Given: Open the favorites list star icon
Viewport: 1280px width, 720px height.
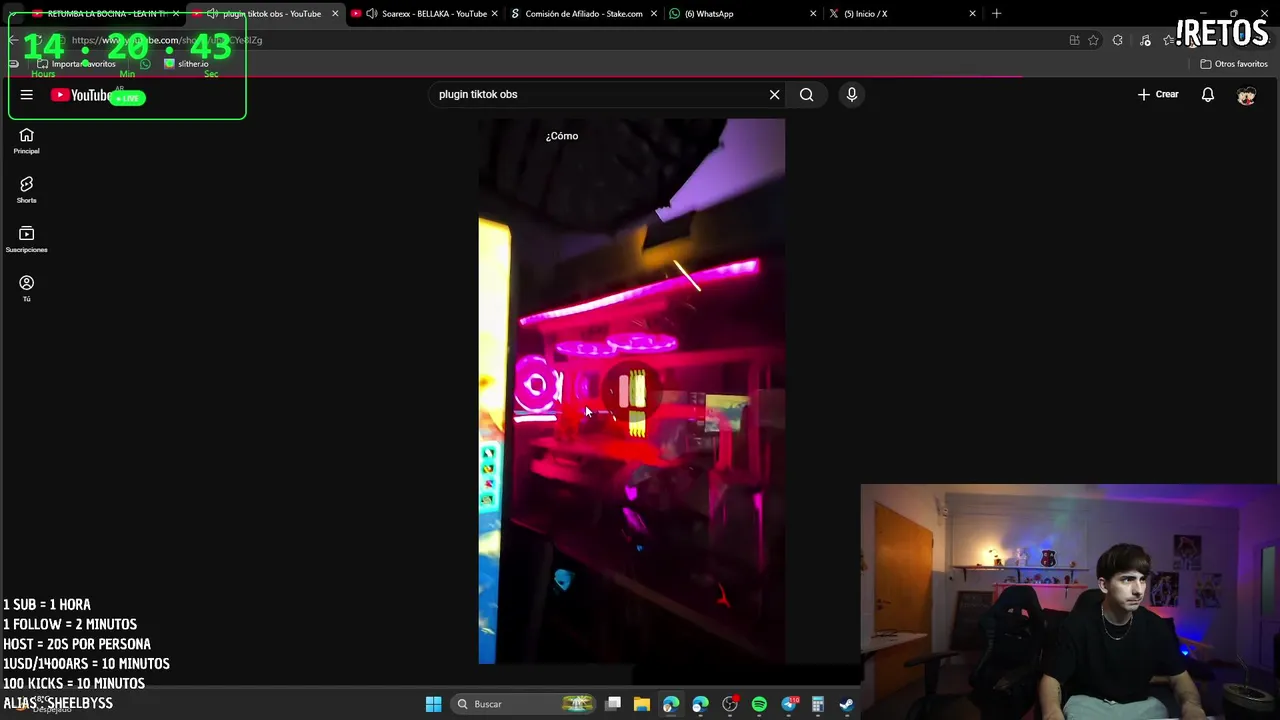Looking at the screenshot, I should coord(1169,40).
